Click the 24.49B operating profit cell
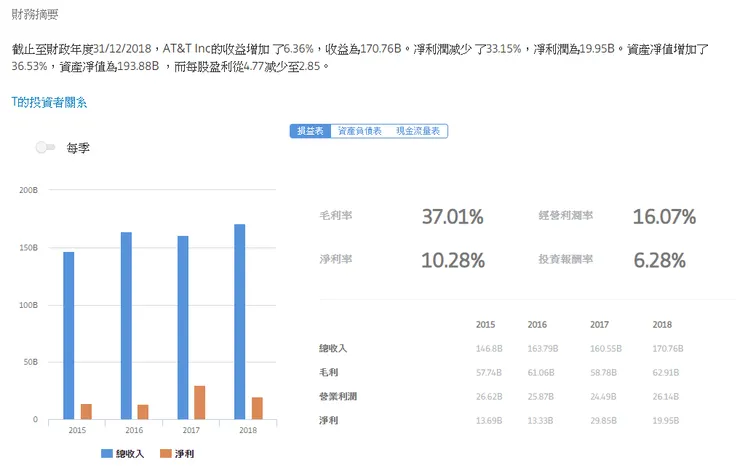This screenshot has width=740, height=471. [603, 397]
